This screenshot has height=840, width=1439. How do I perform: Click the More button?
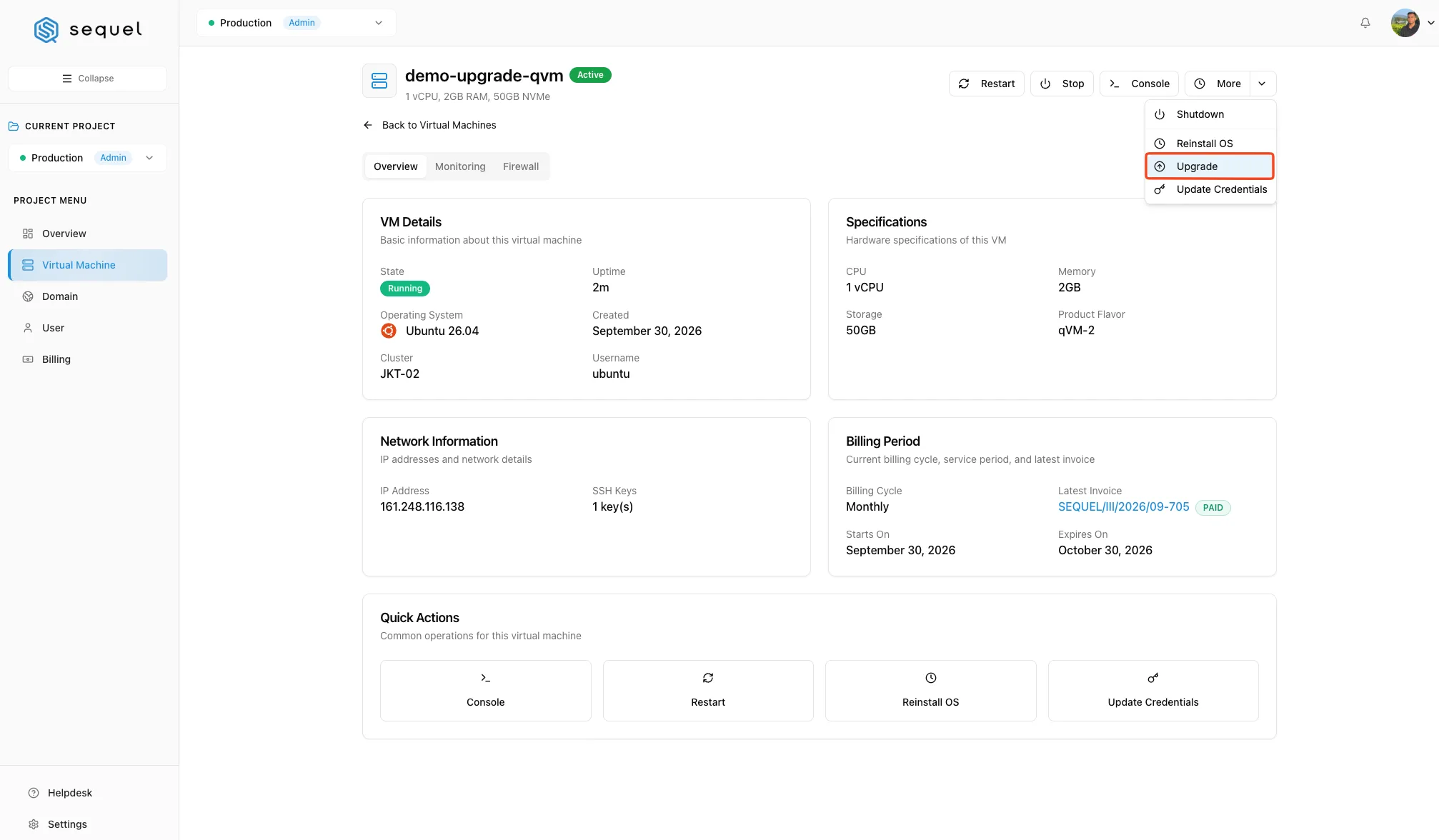click(x=1218, y=84)
